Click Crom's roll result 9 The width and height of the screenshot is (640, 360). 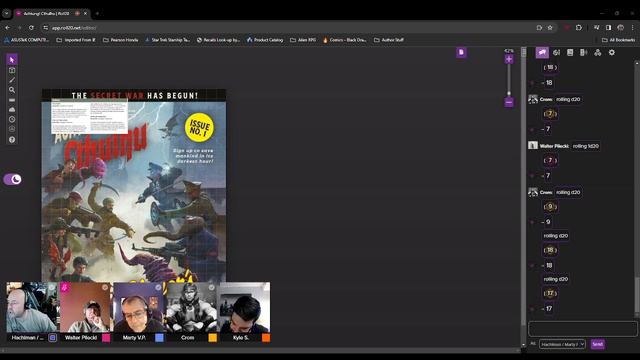550,207
